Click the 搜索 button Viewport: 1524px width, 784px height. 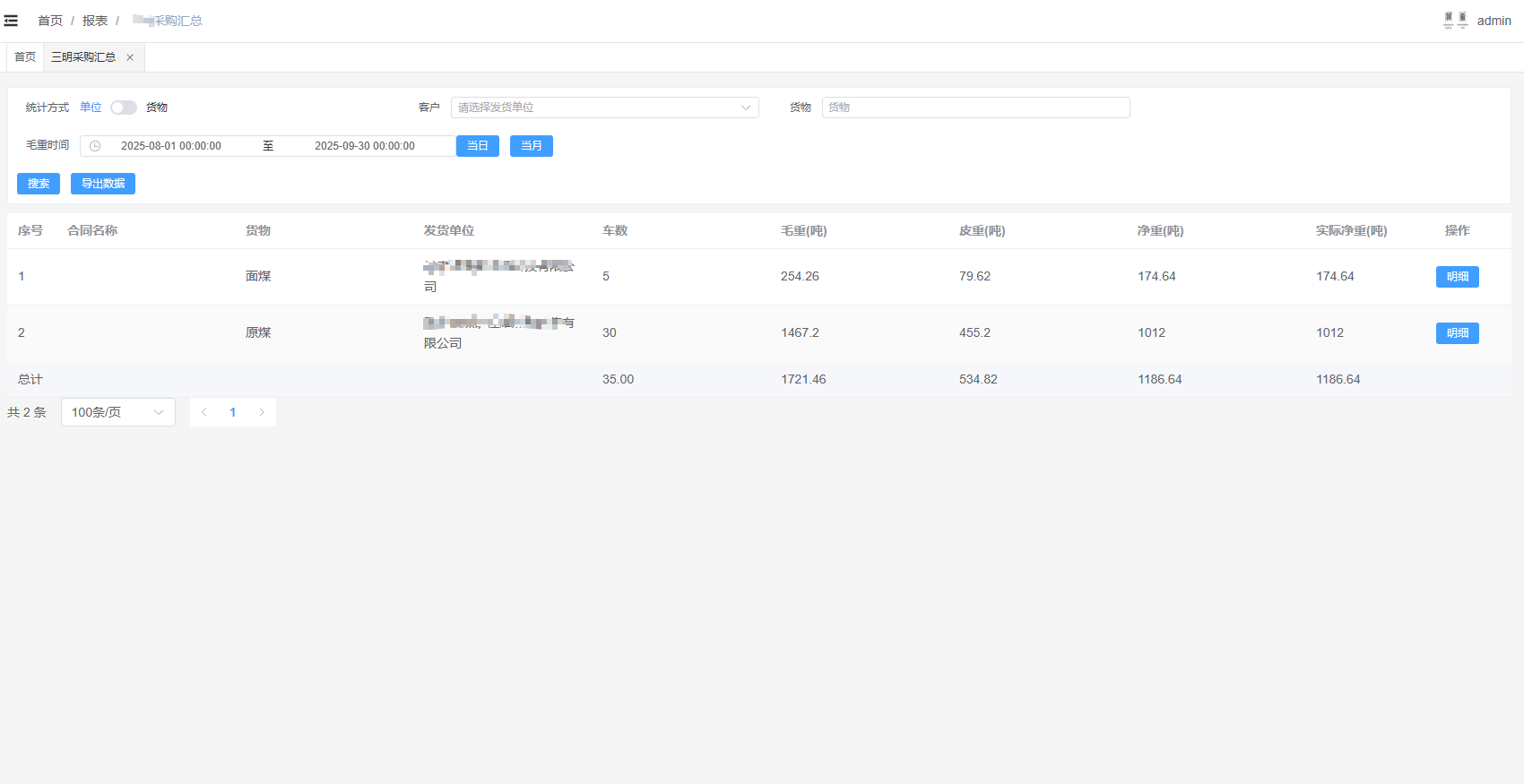(39, 184)
